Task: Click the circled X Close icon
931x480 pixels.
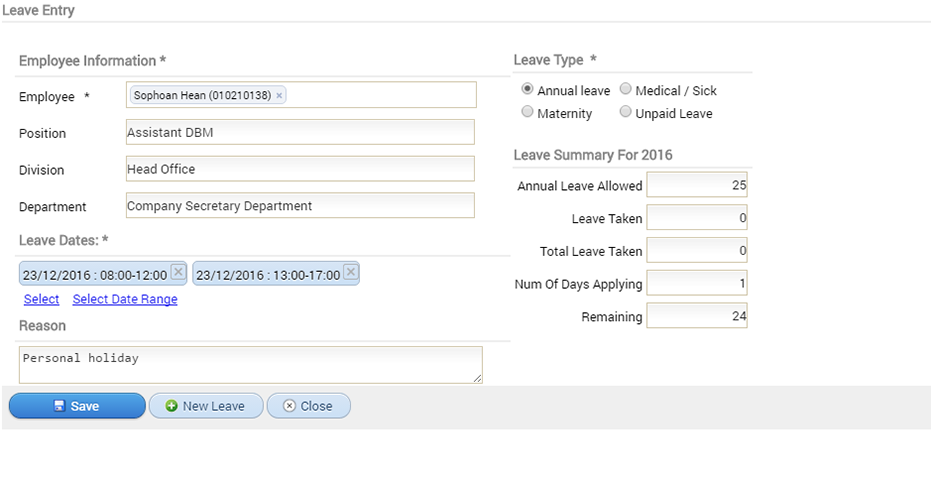Action: click(x=289, y=406)
